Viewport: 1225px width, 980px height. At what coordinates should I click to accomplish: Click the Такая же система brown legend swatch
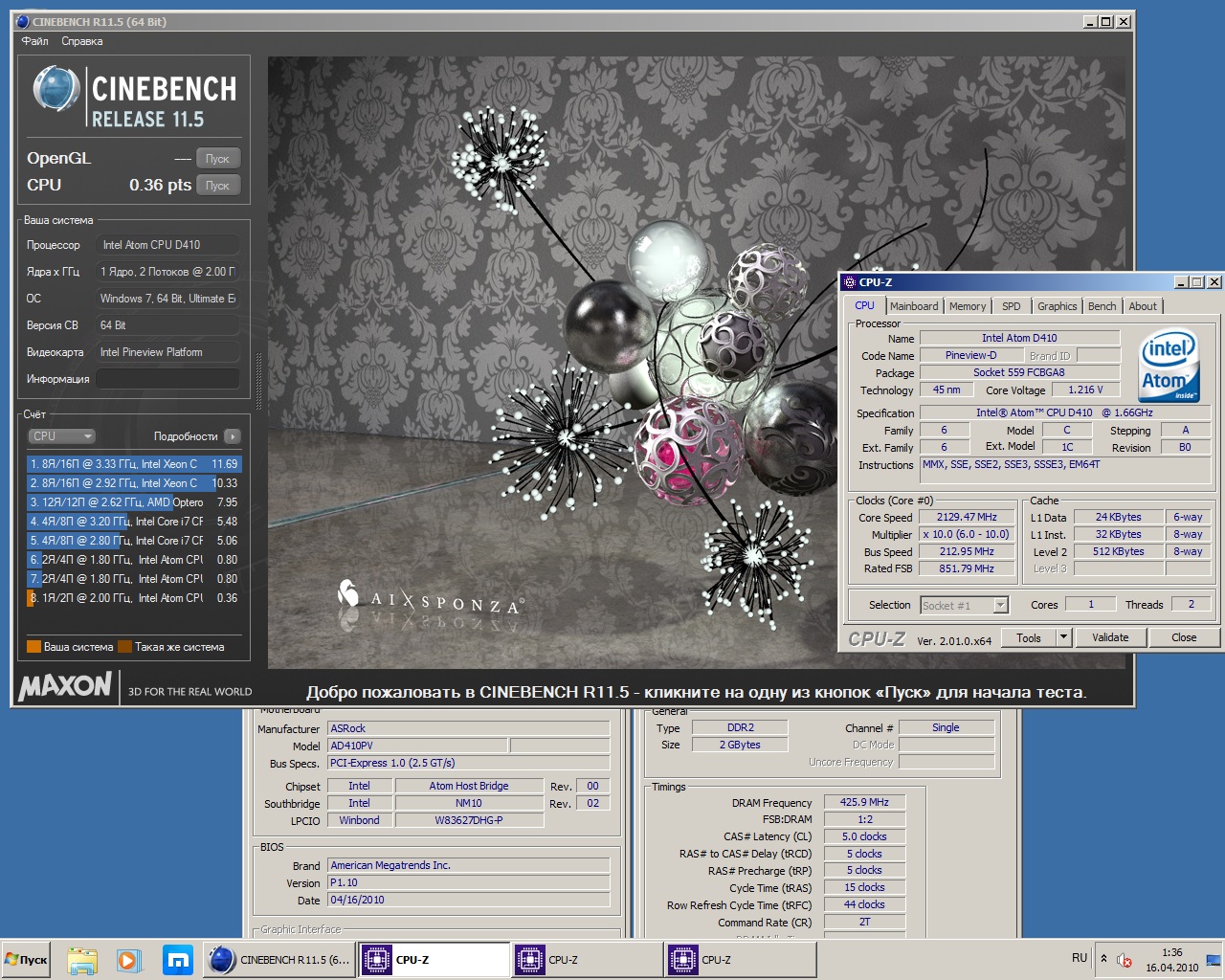coord(124,647)
